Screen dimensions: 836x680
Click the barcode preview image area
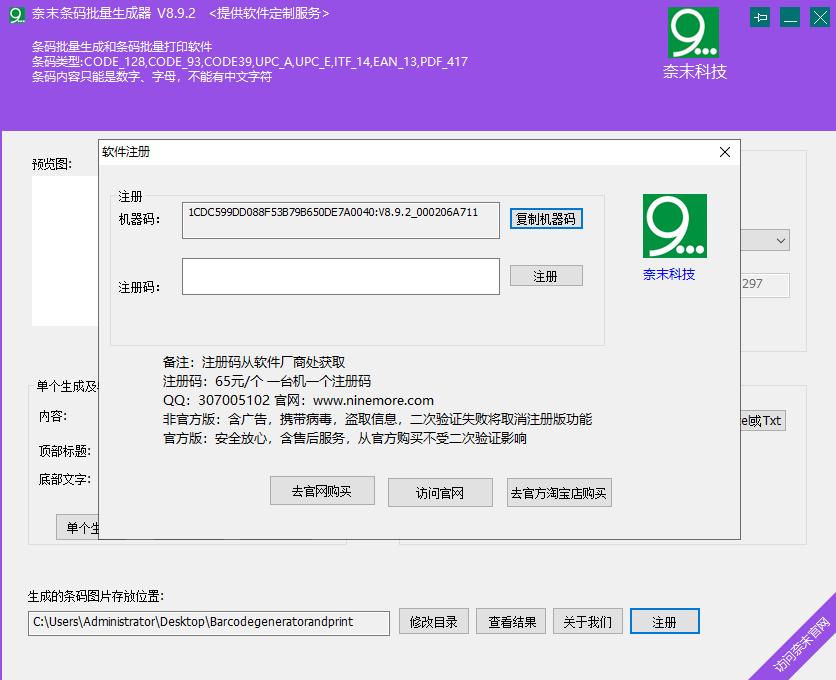pyautogui.click(x=65, y=251)
